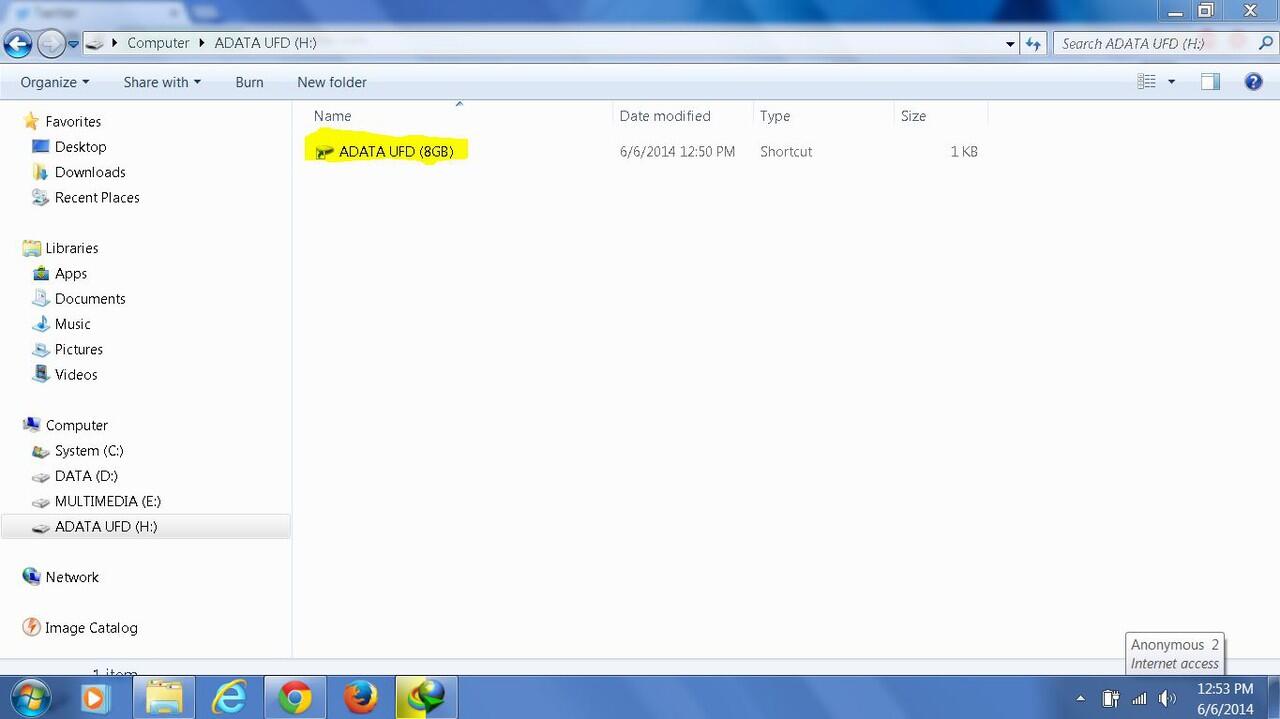Click the volume speaker icon
This screenshot has height=719, width=1280.
coord(1167,699)
